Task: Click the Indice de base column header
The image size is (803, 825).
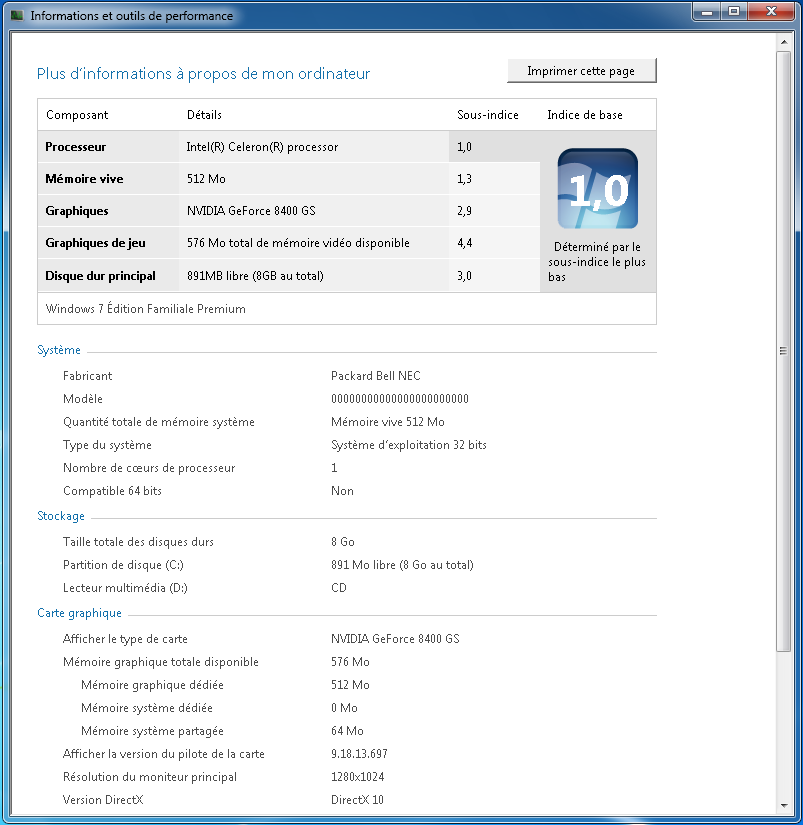Action: [585, 115]
